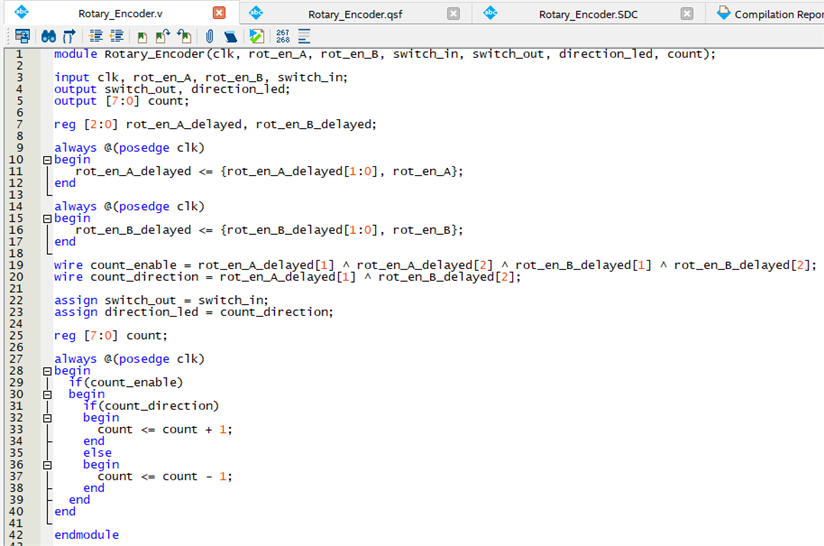Click the 'else' keyword on line 35
The width and height of the screenshot is (824, 546).
(97, 453)
